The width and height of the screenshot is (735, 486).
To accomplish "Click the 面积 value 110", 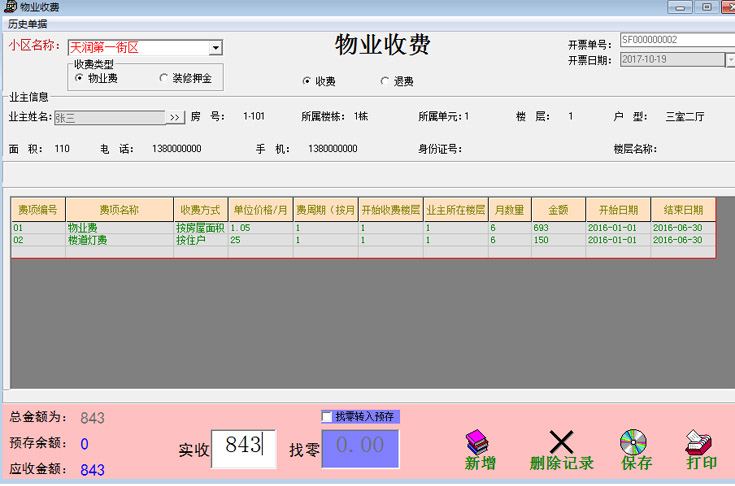I will (x=62, y=149).
